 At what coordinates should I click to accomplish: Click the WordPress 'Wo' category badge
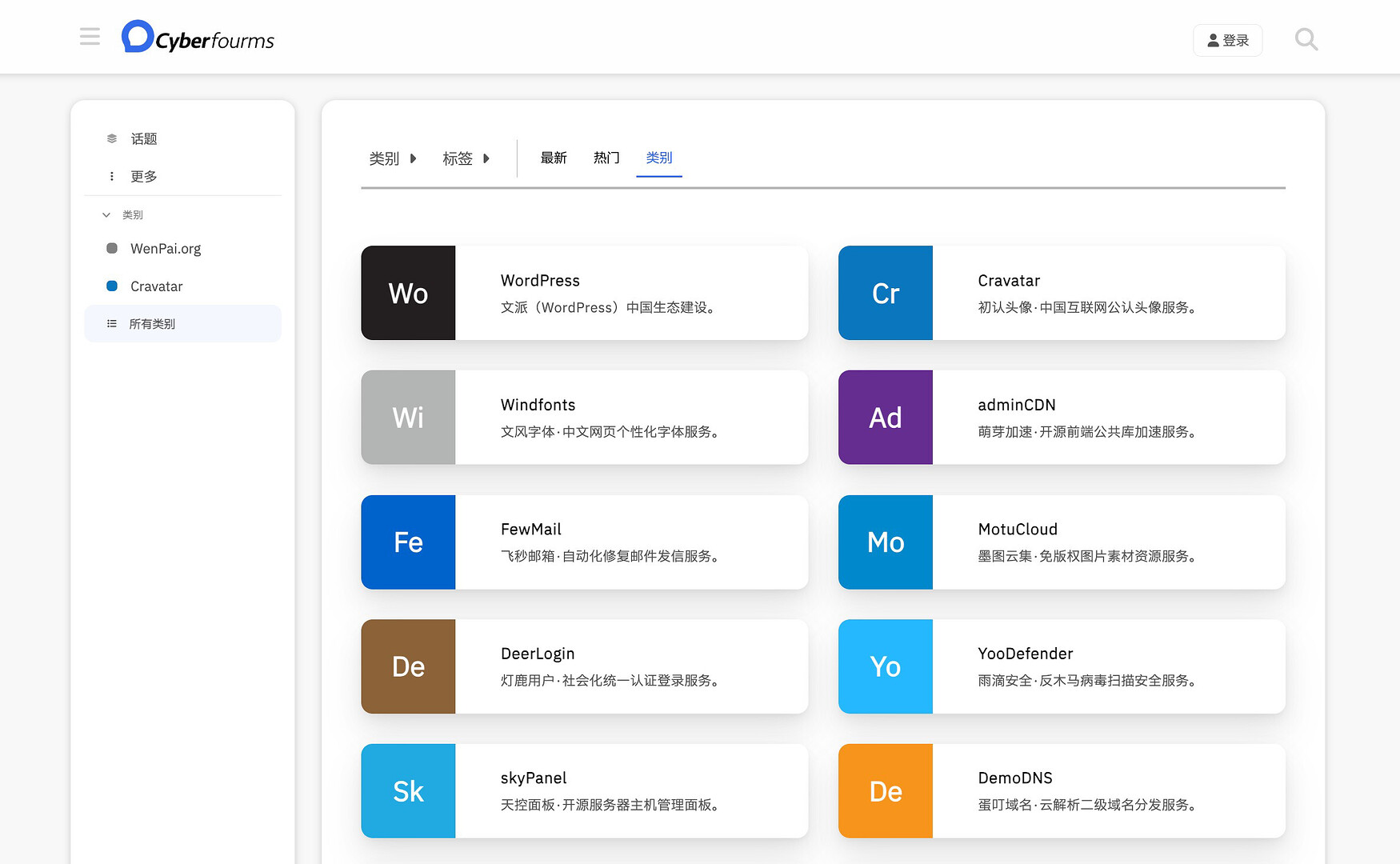pos(408,293)
